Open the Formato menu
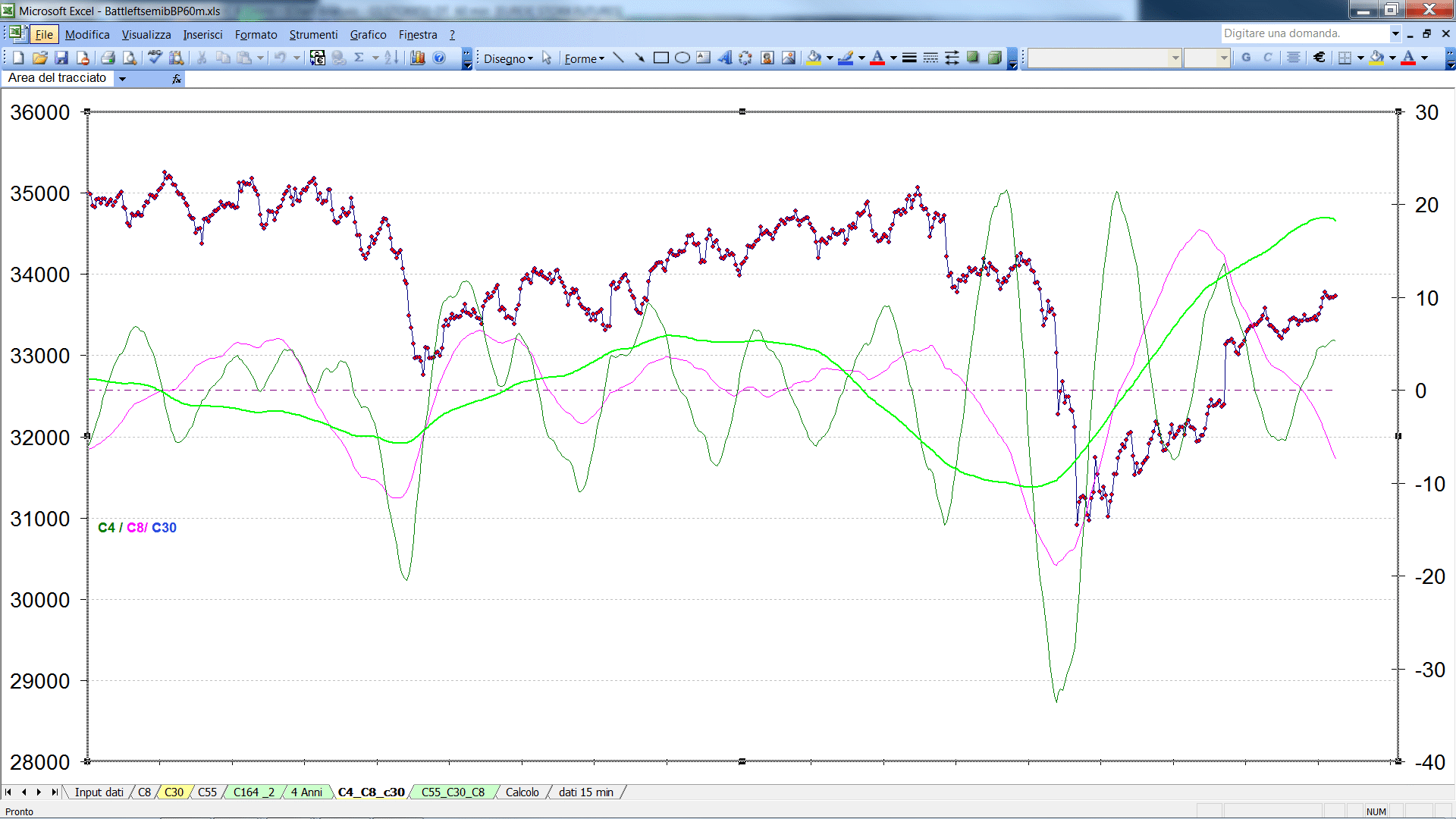Screen dimensions: 1456x819 (256, 34)
